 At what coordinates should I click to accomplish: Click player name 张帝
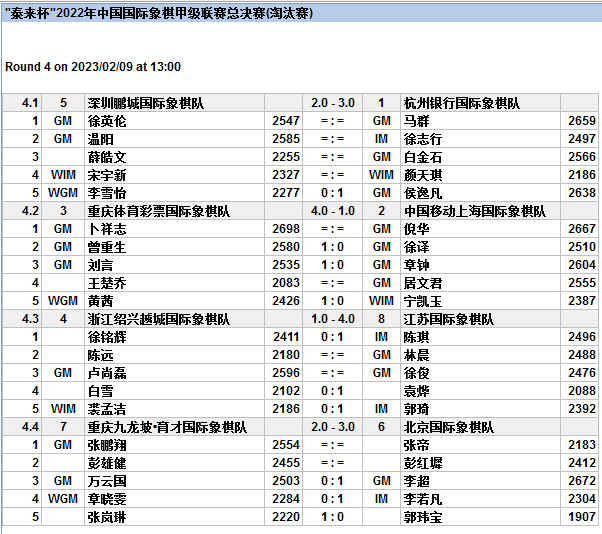[x=416, y=445]
